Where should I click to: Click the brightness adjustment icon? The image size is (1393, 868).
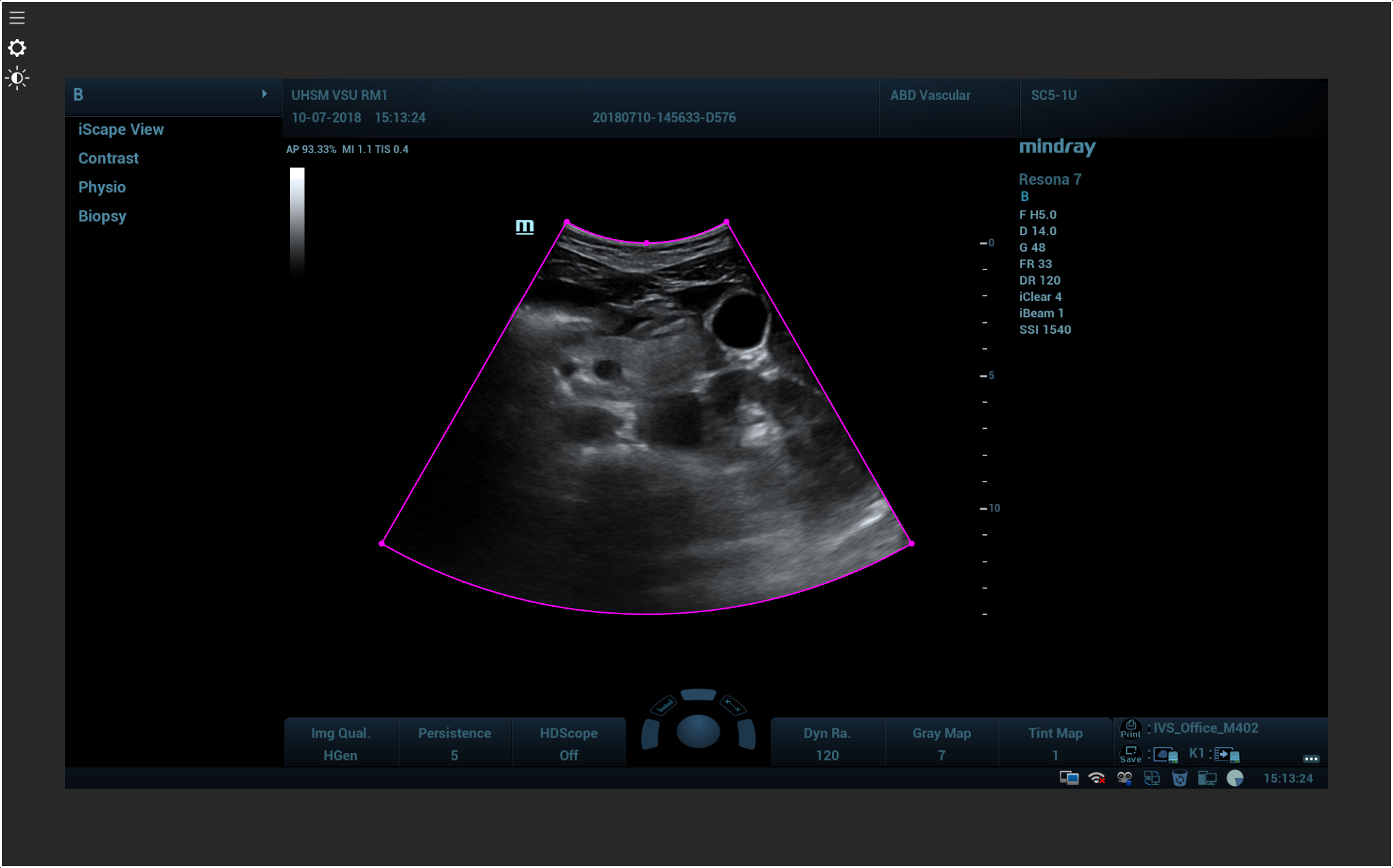pyautogui.click(x=17, y=78)
